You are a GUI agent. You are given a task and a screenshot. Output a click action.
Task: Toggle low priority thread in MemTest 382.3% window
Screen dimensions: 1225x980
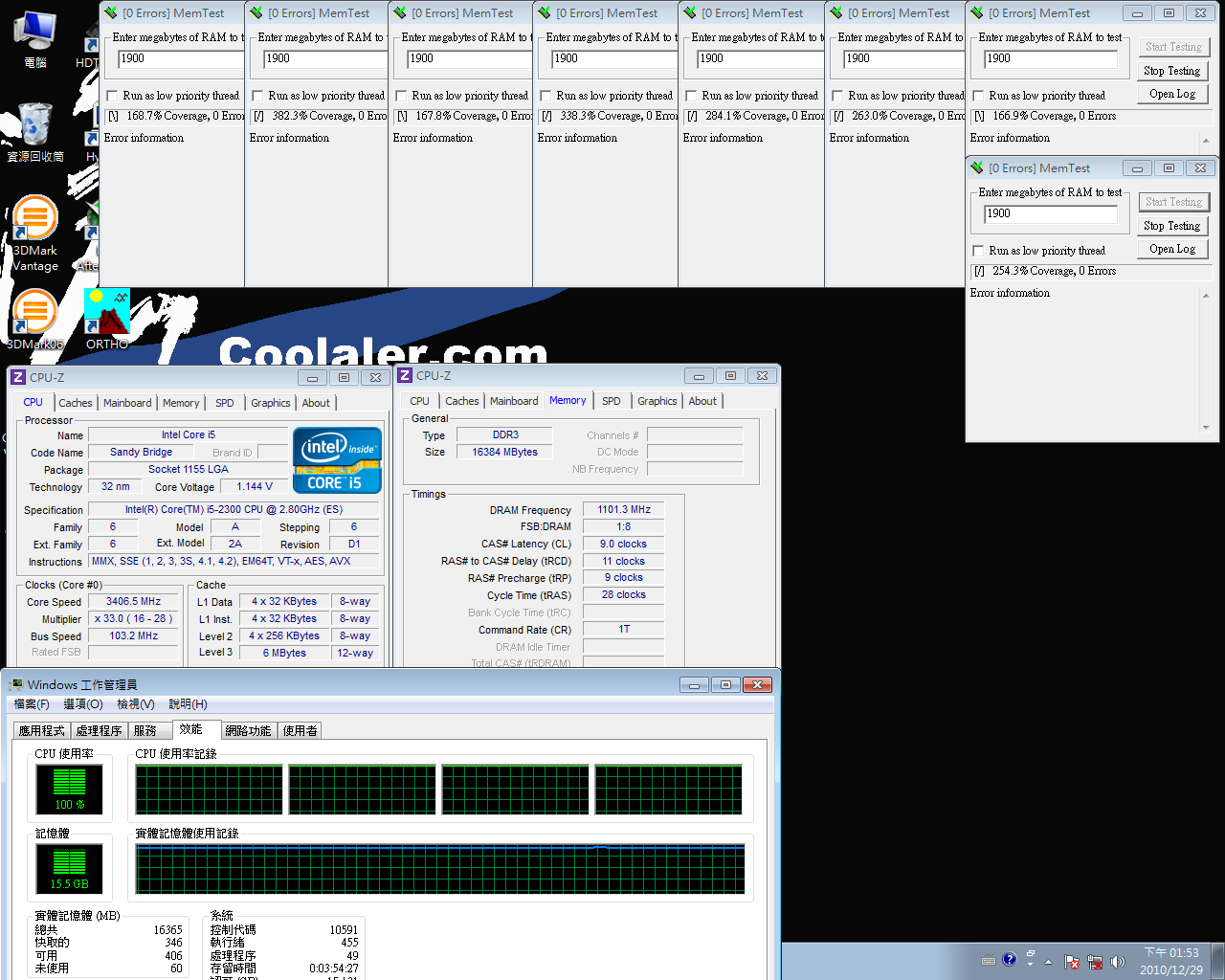[257, 96]
